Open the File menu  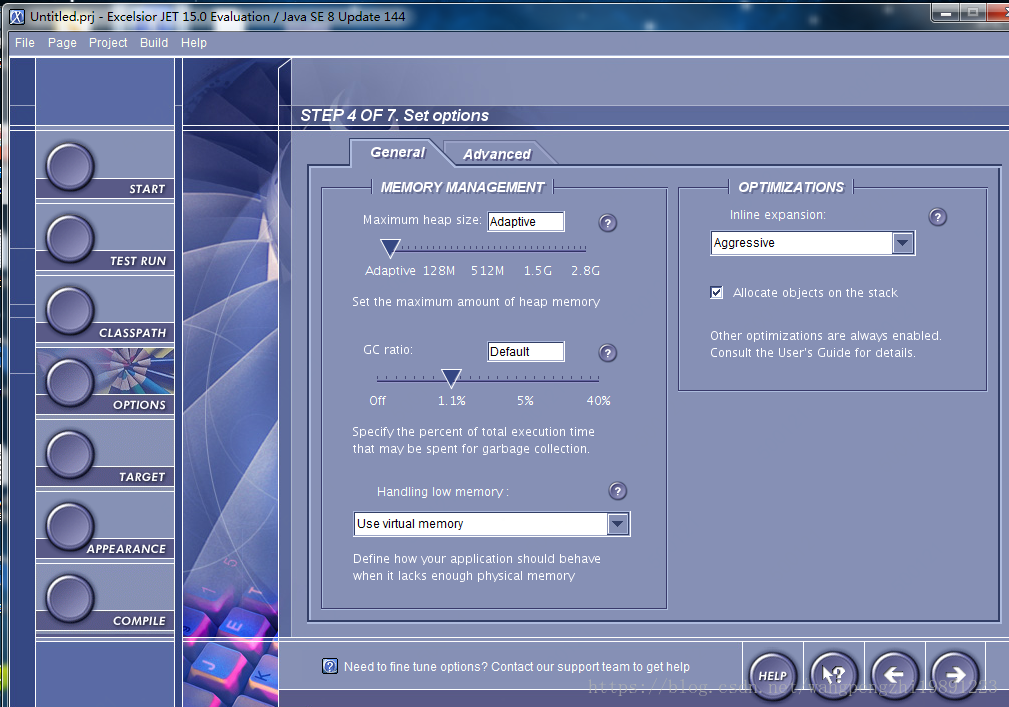[24, 42]
